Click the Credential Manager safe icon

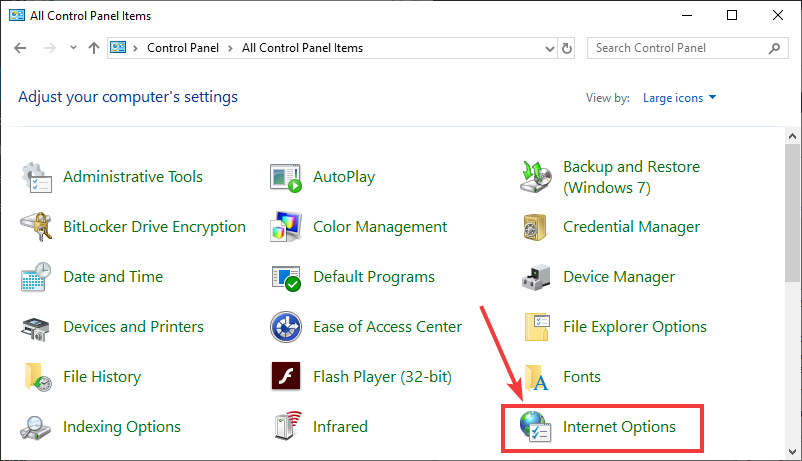click(x=535, y=227)
